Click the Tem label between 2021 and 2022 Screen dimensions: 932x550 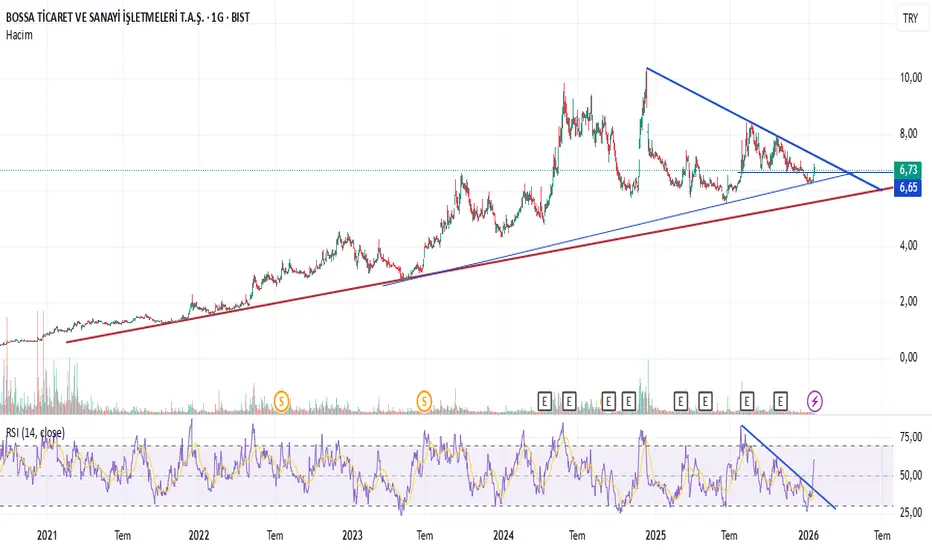coord(122,536)
